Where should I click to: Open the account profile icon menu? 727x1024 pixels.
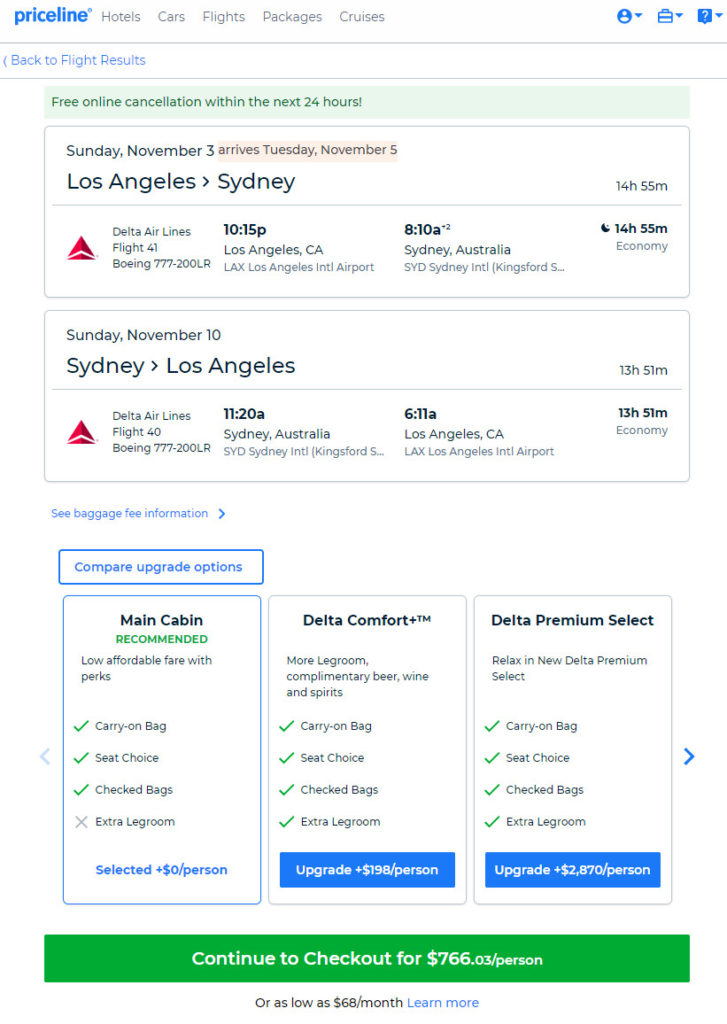coord(629,16)
